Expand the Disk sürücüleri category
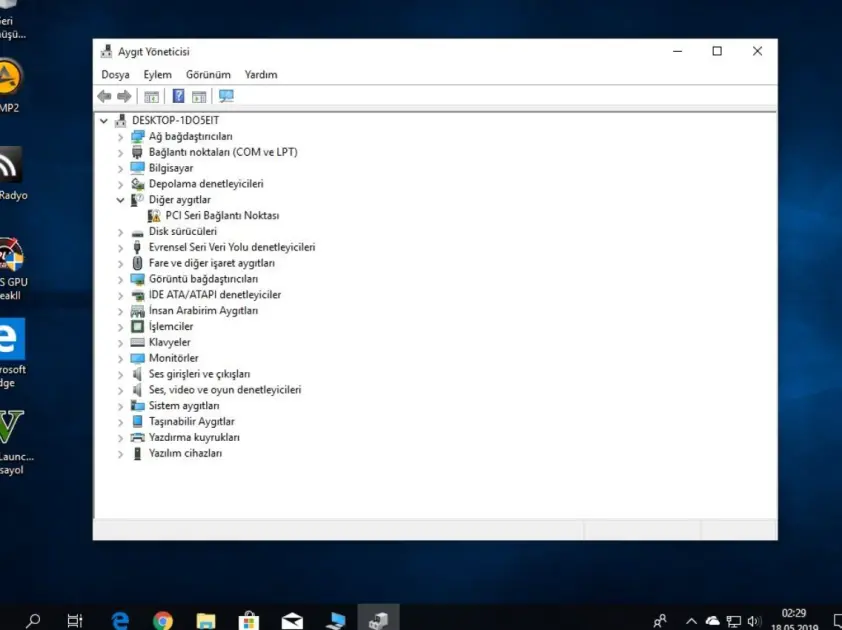 coord(121,231)
